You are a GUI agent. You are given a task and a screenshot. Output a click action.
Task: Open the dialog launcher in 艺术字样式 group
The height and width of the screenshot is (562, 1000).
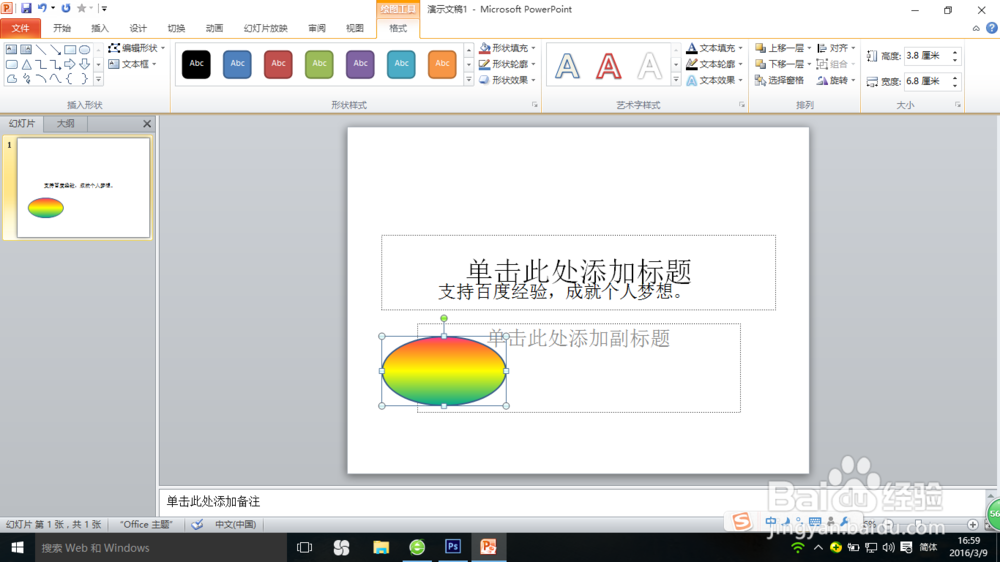point(742,105)
